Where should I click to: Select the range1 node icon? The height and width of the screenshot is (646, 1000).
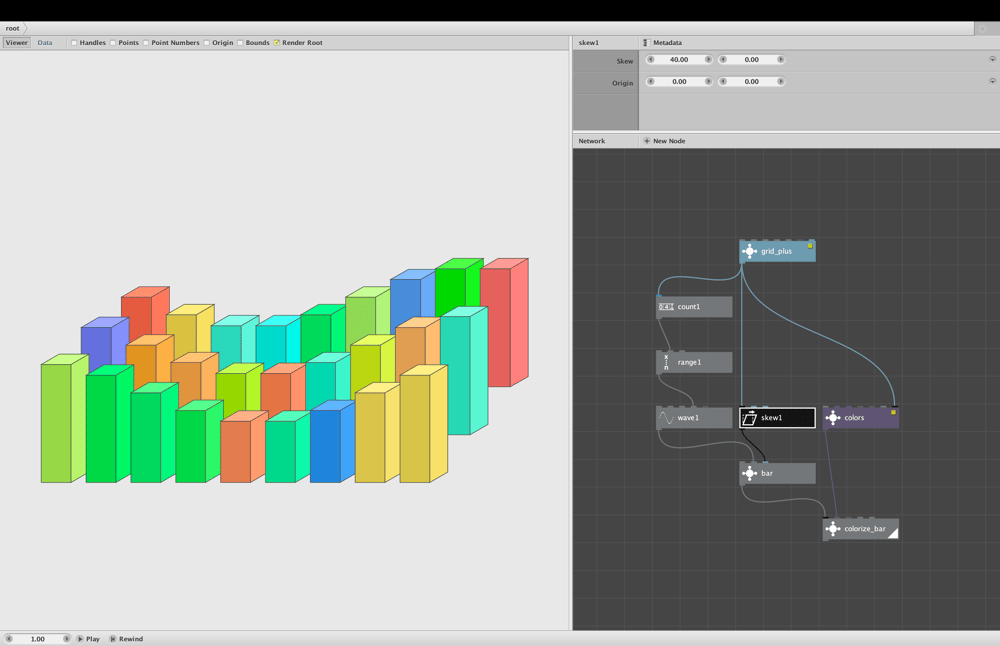tap(666, 362)
